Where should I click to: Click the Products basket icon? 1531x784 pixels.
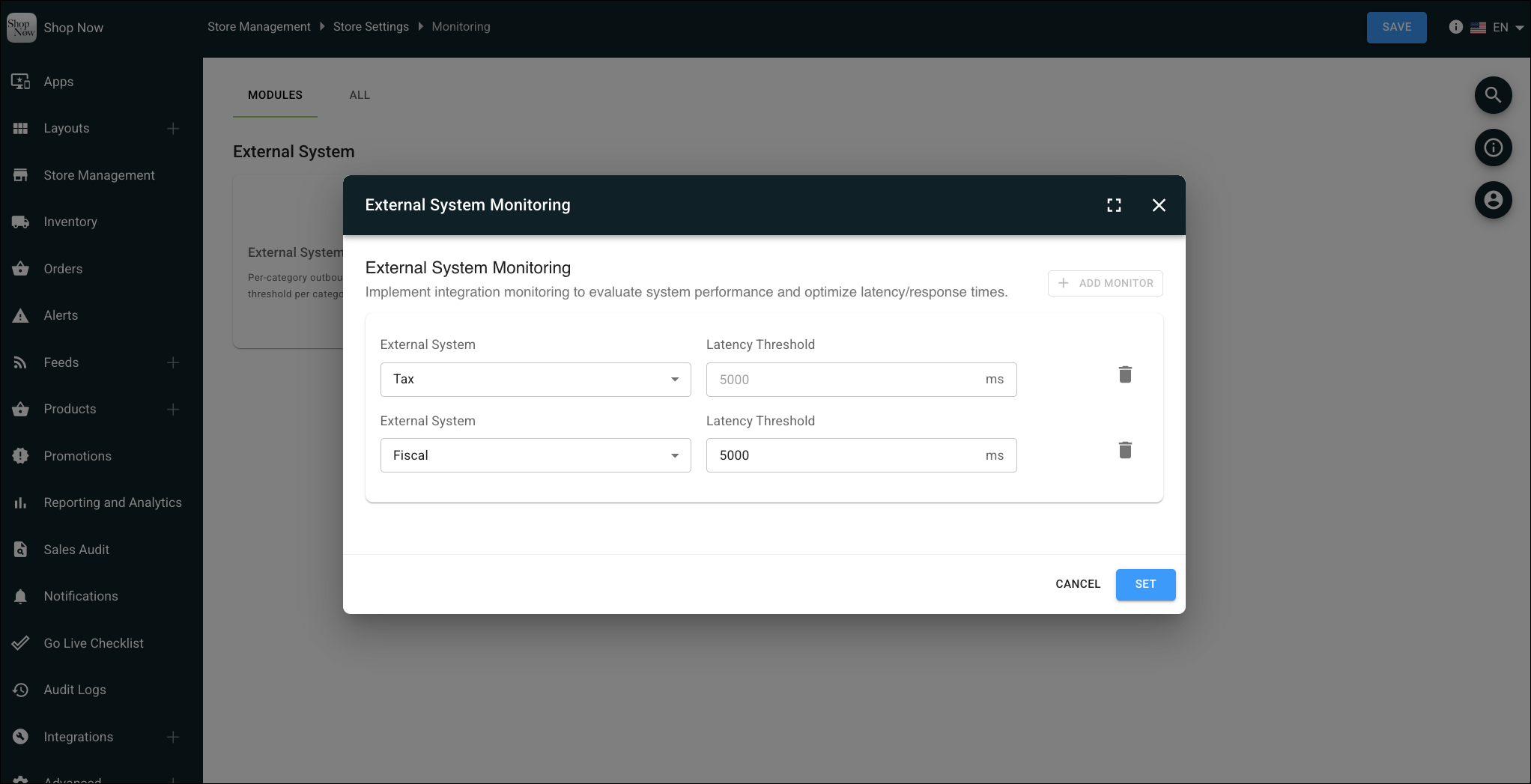pos(21,410)
